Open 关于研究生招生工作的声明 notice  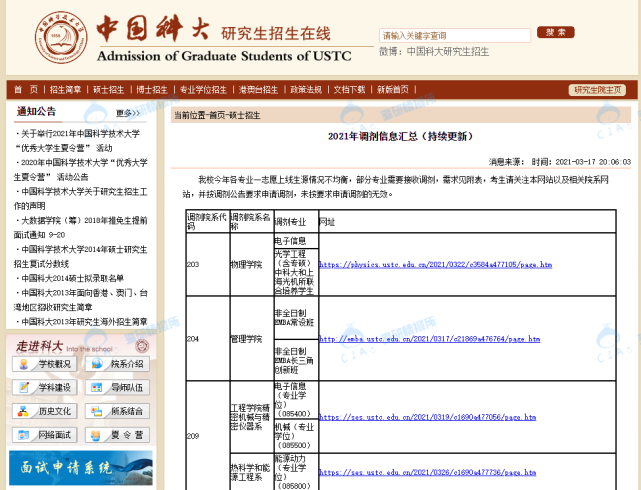click(81, 199)
